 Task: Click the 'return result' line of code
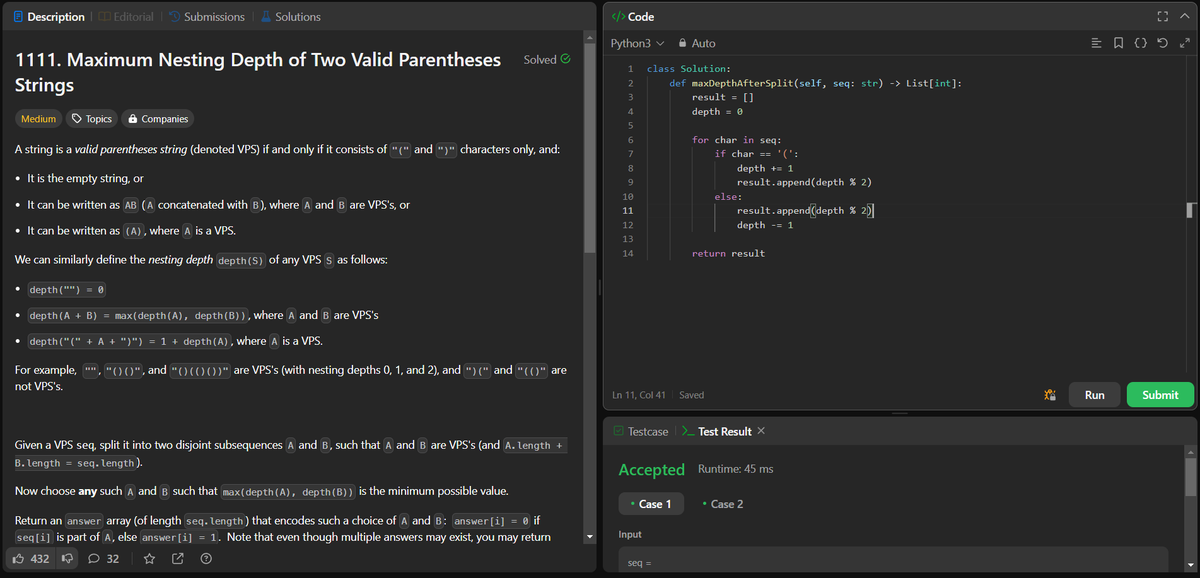click(x=728, y=254)
